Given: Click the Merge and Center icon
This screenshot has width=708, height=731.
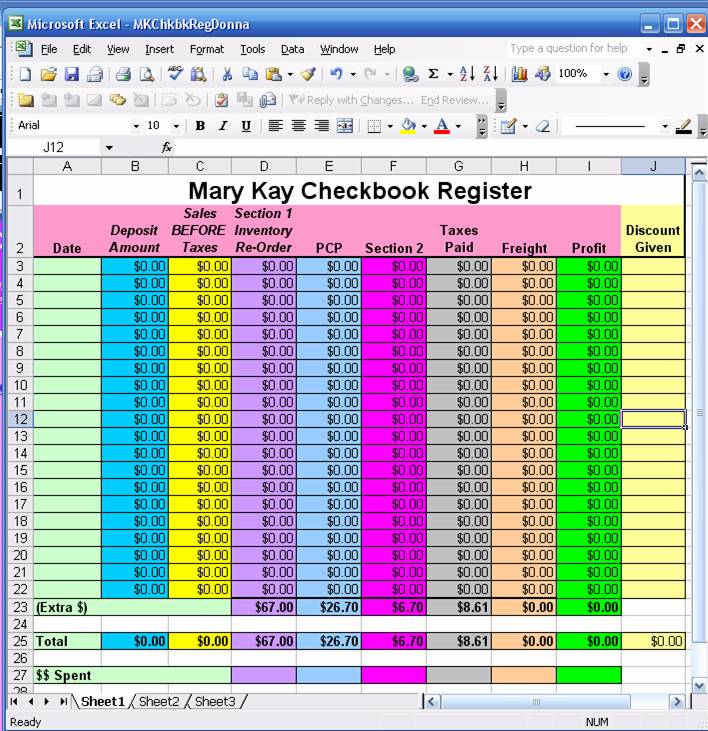Looking at the screenshot, I should tap(345, 125).
